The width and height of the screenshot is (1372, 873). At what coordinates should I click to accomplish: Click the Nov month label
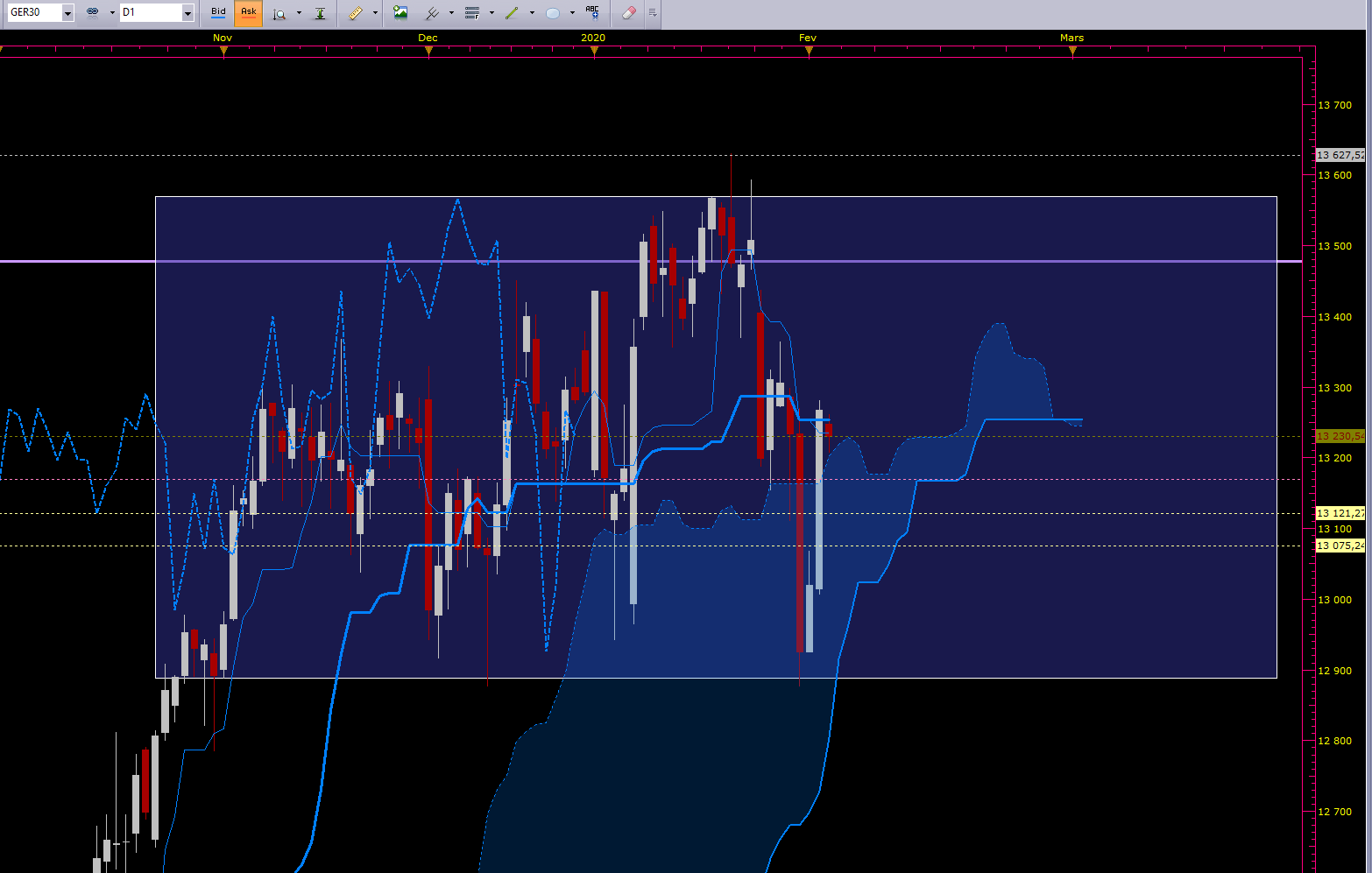(x=223, y=38)
